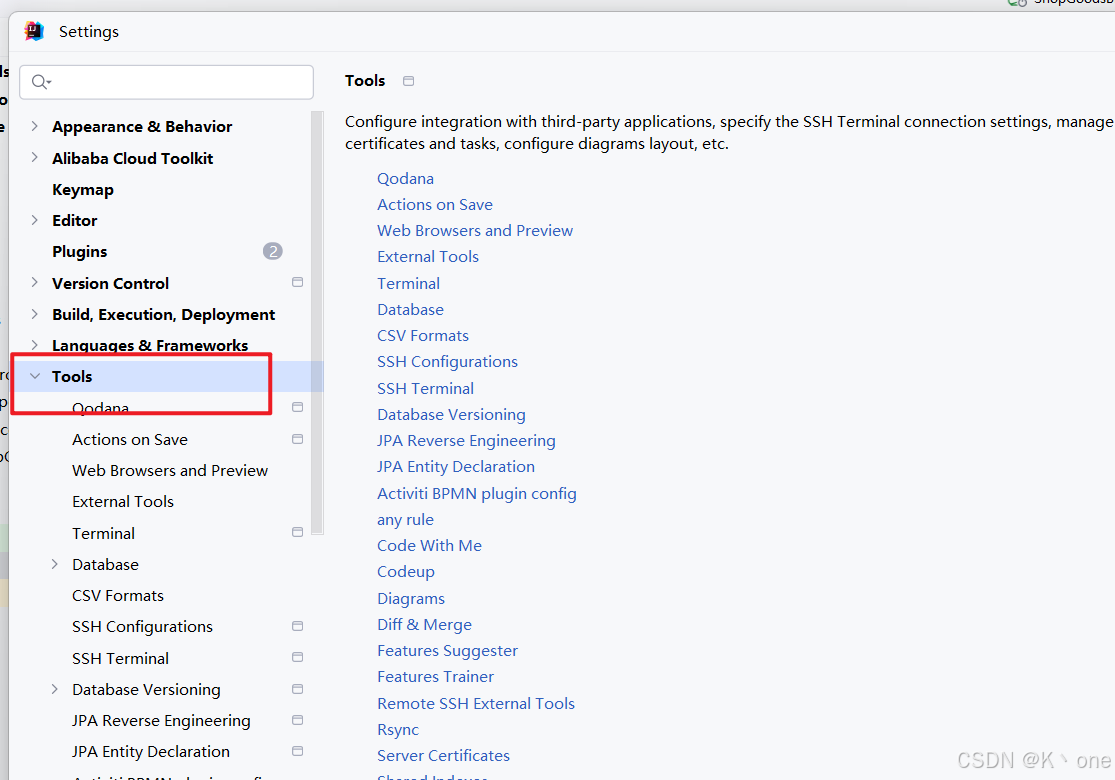
Task: Open Web Browsers and Preview link
Action: (x=475, y=231)
